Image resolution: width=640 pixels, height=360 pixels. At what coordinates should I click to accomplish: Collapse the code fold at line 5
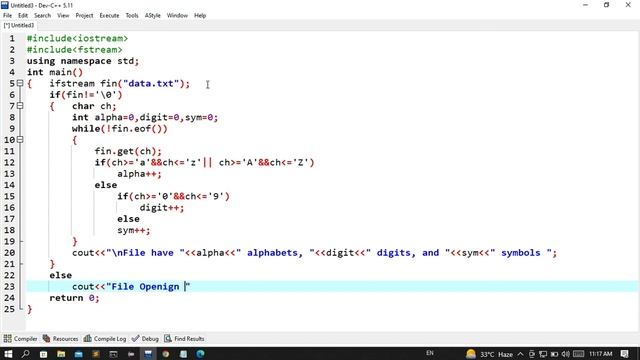pos(20,83)
